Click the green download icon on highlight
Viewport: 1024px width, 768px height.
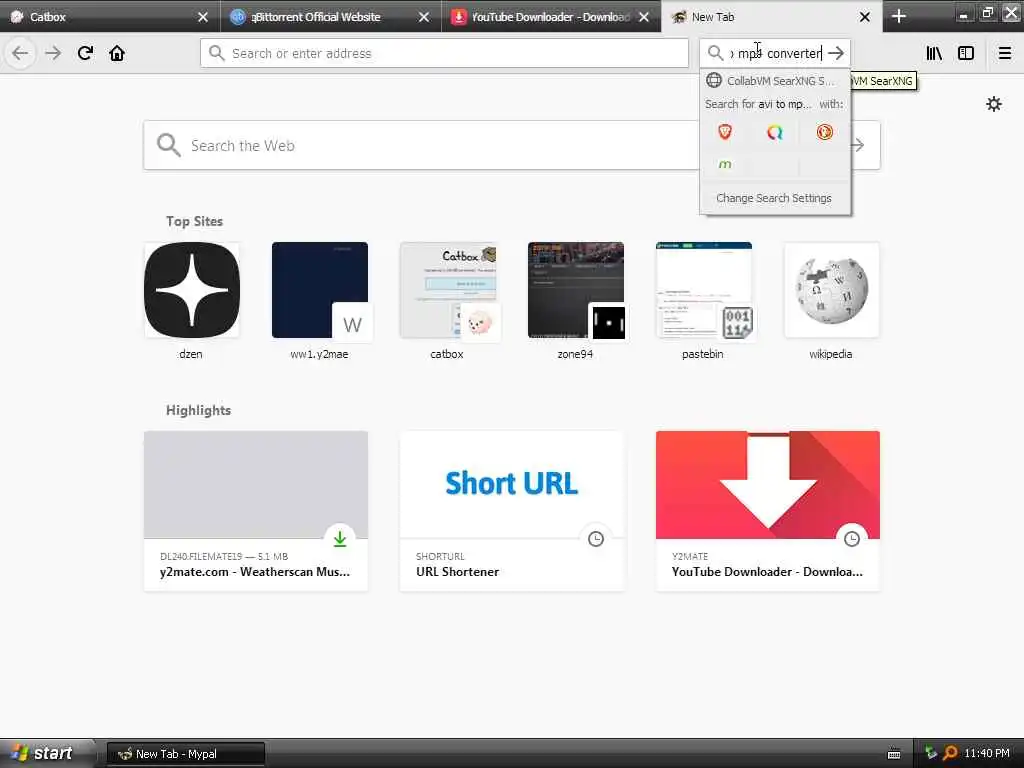pyautogui.click(x=340, y=539)
